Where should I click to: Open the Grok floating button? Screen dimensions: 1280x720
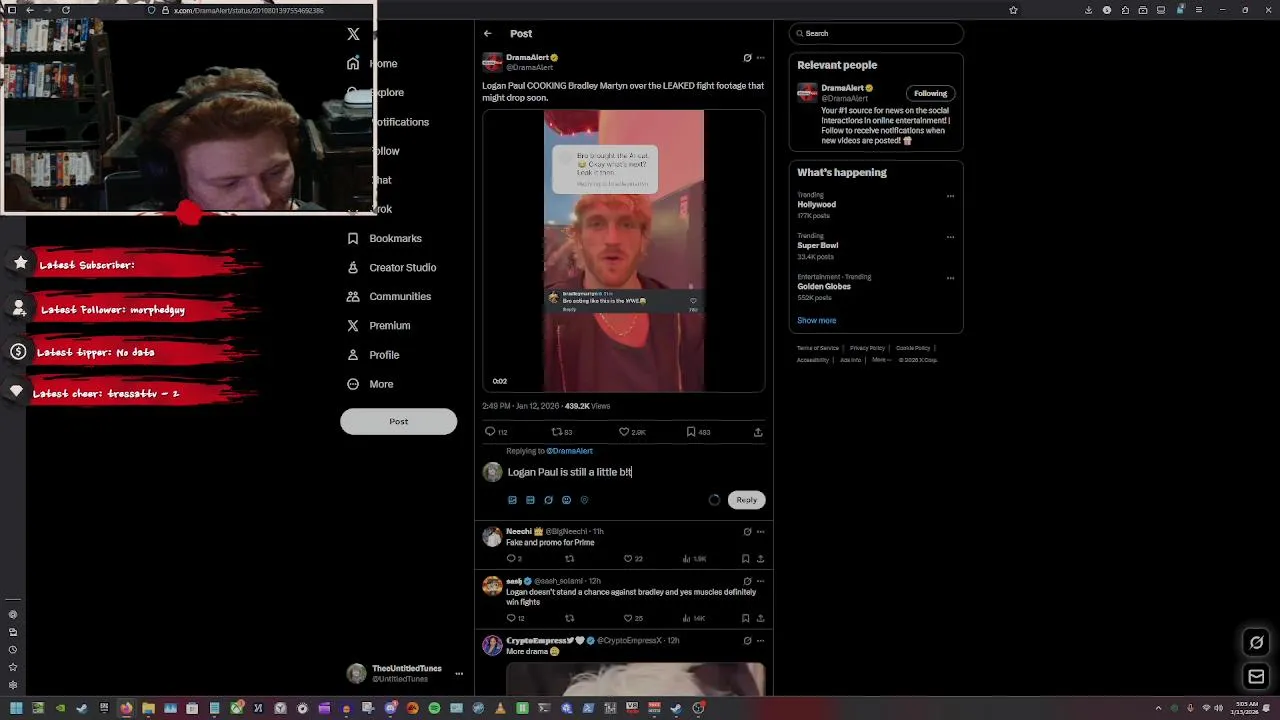pyautogui.click(x=1257, y=643)
